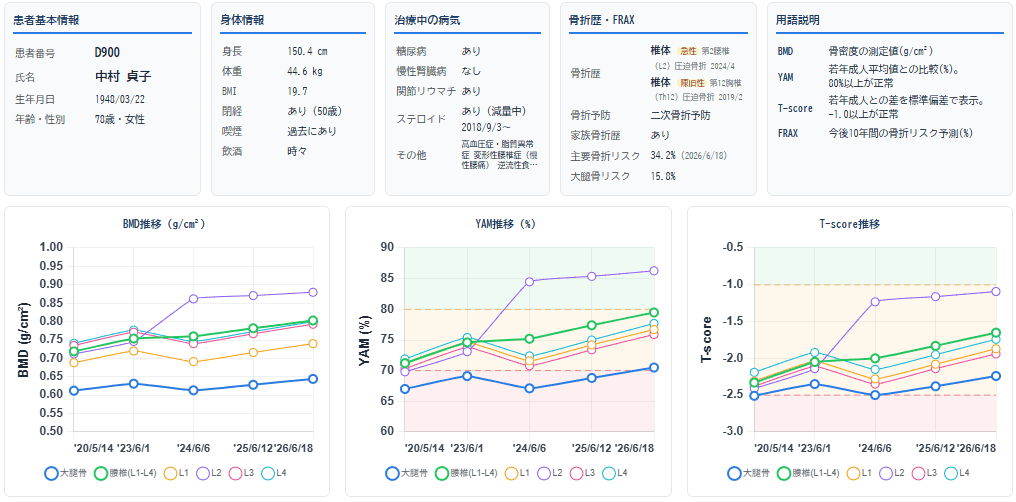The width and height of the screenshot is (1016, 502).
Task: Click 二次骨折予防 value
Action: pyautogui.click(x=680, y=116)
